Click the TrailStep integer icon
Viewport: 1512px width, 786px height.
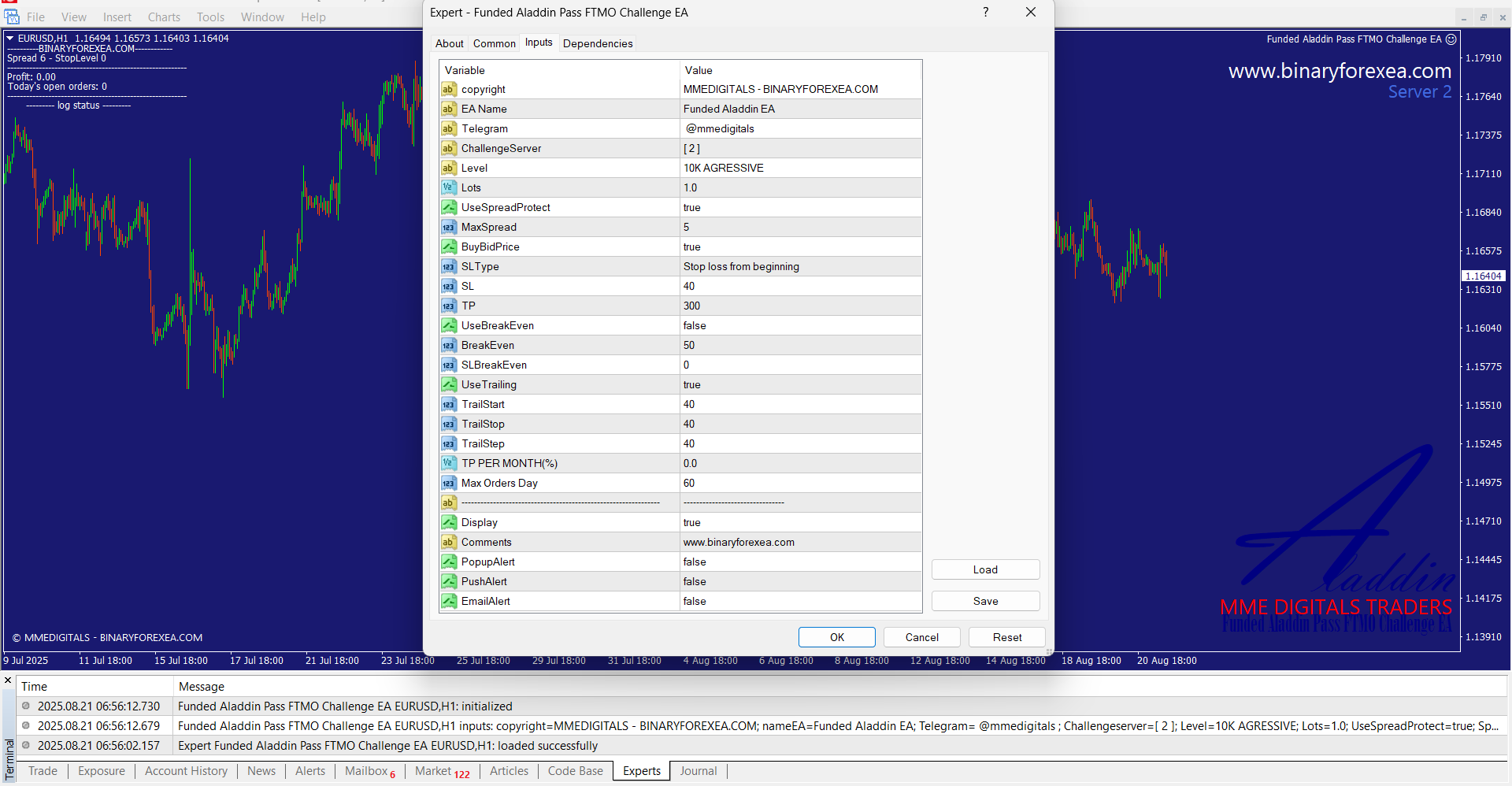pyautogui.click(x=449, y=444)
